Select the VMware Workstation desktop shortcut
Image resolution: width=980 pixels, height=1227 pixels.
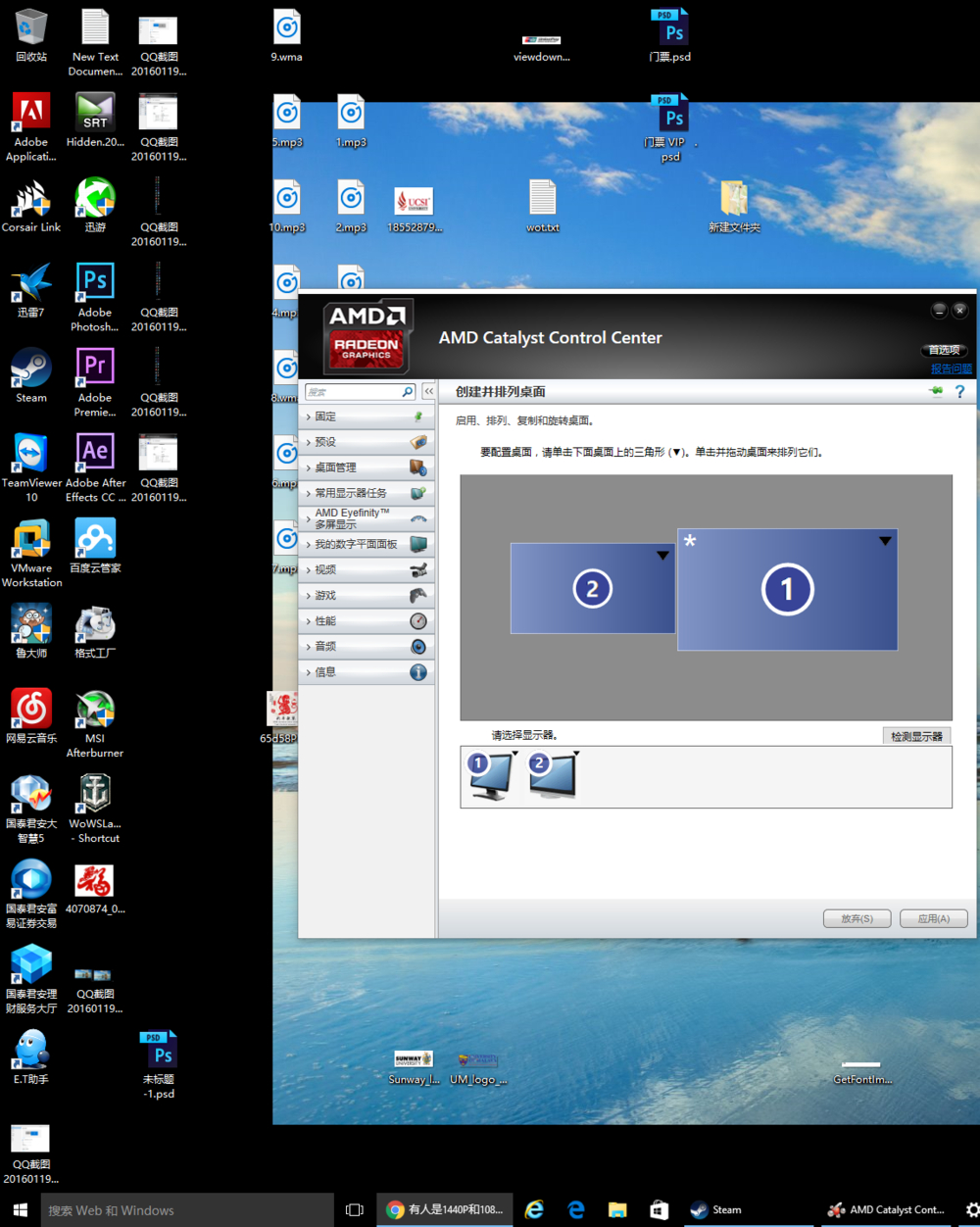(31, 554)
